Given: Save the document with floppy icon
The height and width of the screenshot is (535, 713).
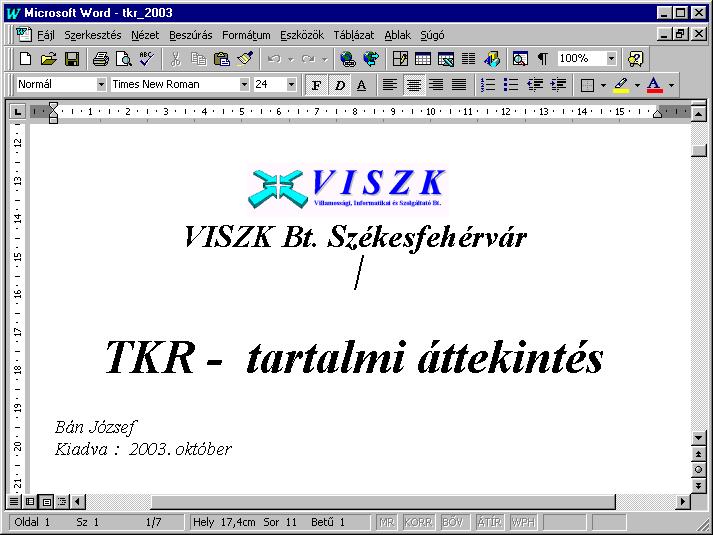Looking at the screenshot, I should [x=72, y=59].
